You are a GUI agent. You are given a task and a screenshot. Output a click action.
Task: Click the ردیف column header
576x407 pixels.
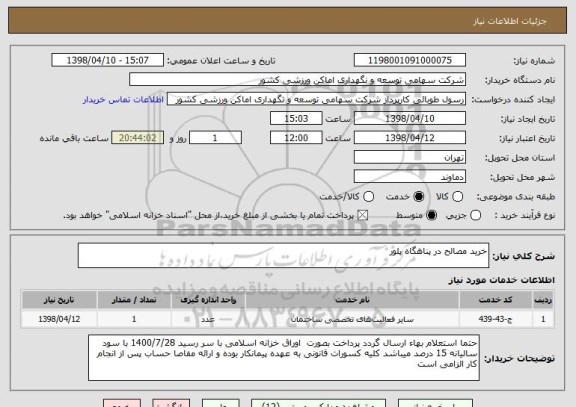[543, 300]
